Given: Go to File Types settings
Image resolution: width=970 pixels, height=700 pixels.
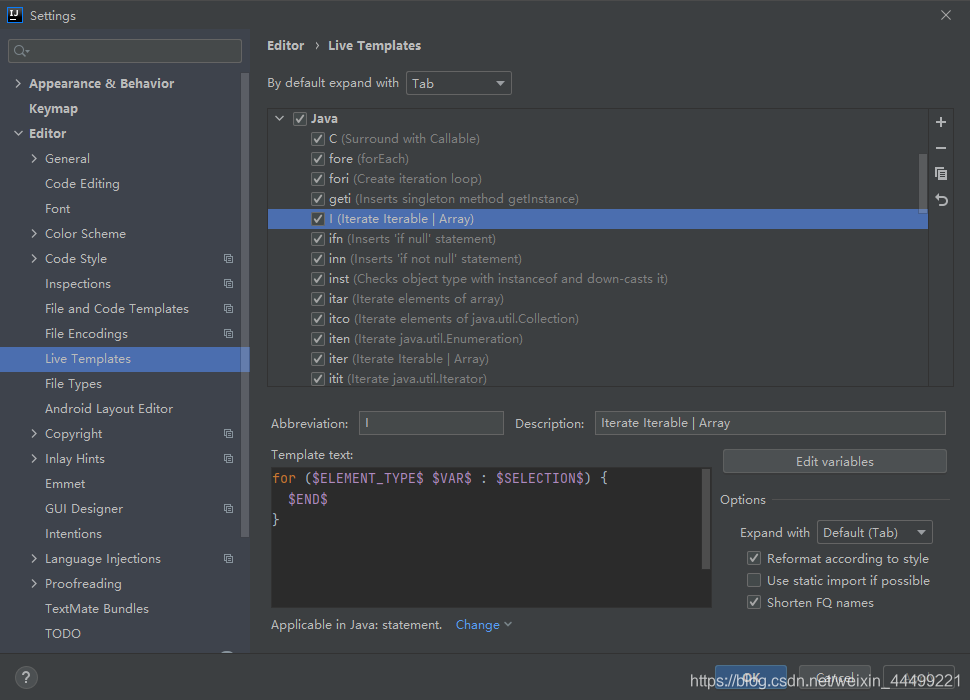Looking at the screenshot, I should 73,384.
